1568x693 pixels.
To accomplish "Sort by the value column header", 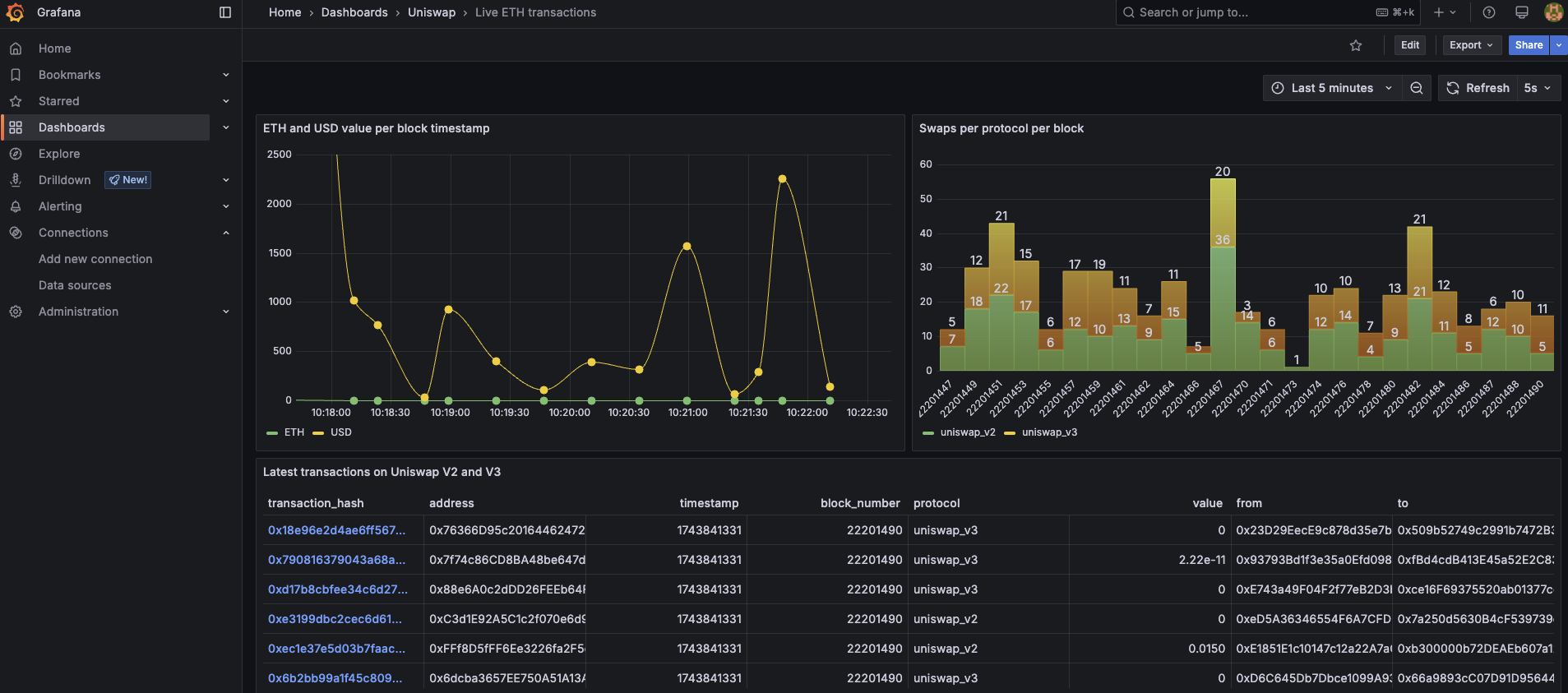I will [x=1207, y=503].
